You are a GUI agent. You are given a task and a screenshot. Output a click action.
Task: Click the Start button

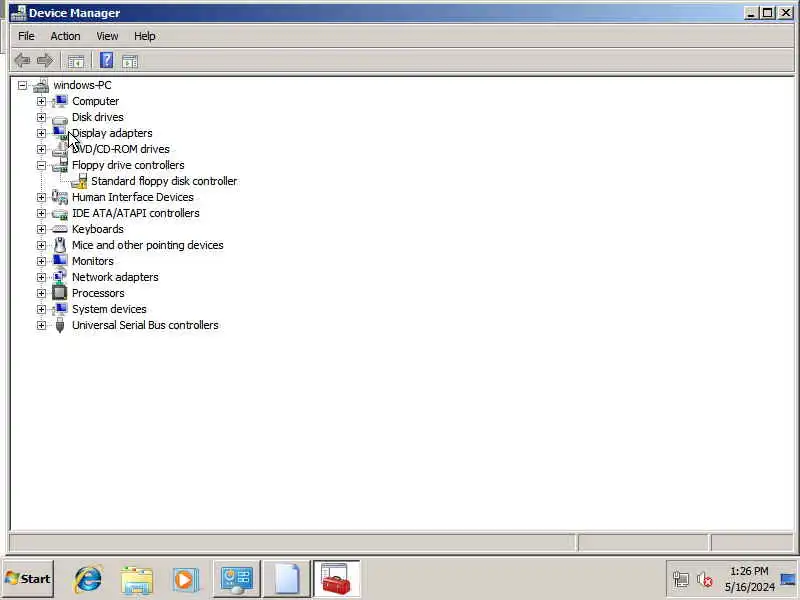[29, 579]
